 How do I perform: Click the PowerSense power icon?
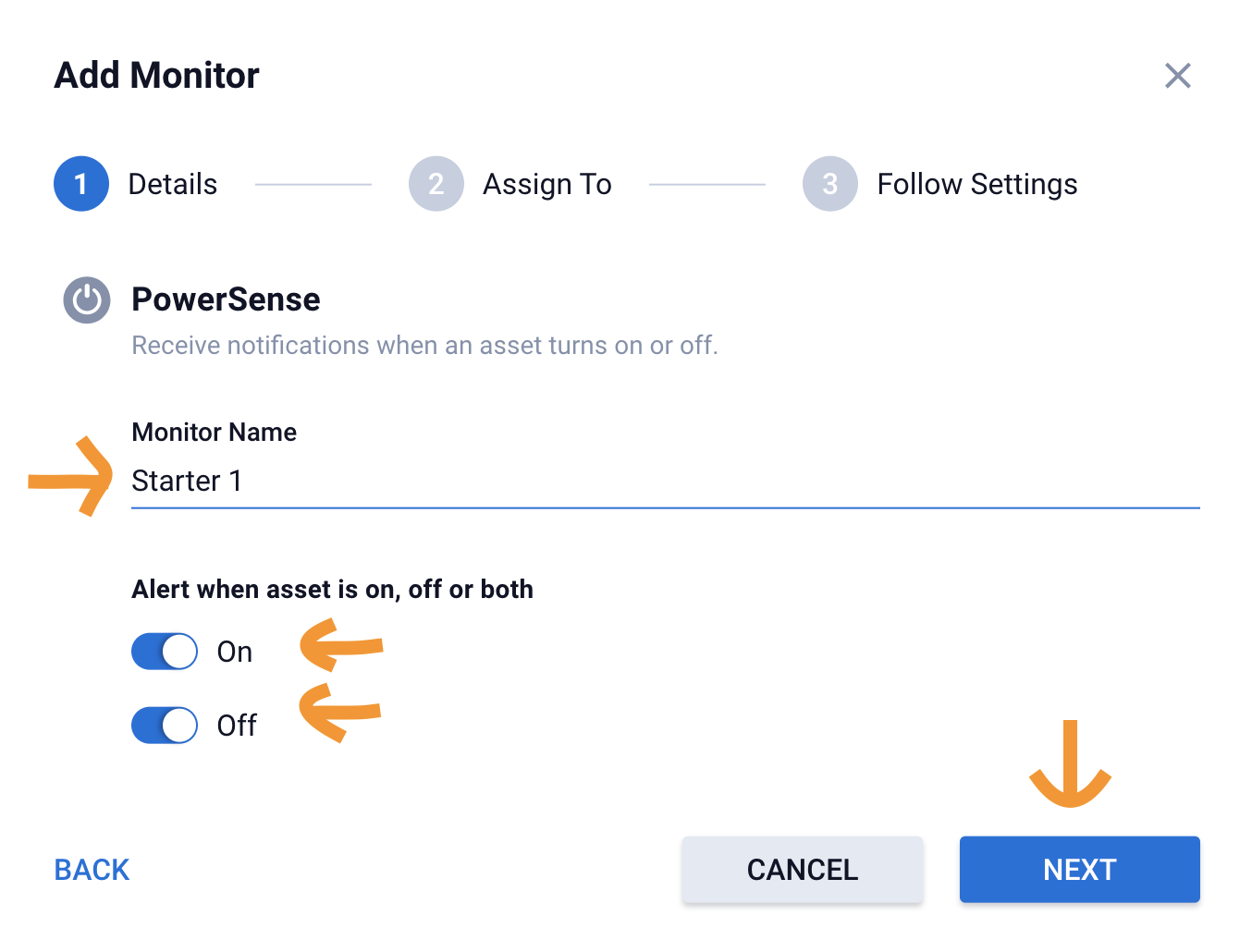[x=87, y=300]
